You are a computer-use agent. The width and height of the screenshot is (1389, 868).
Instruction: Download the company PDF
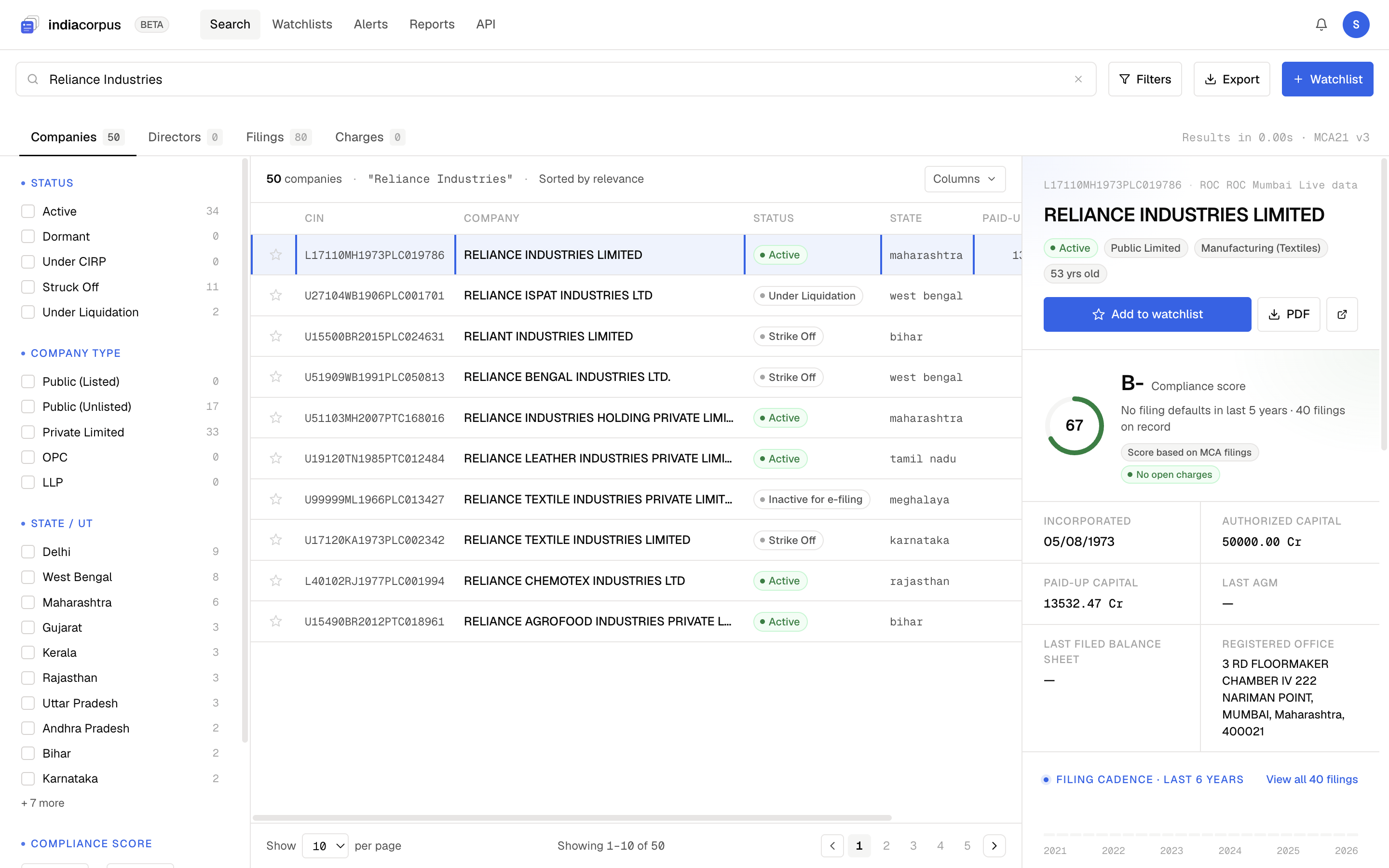pyautogui.click(x=1289, y=314)
